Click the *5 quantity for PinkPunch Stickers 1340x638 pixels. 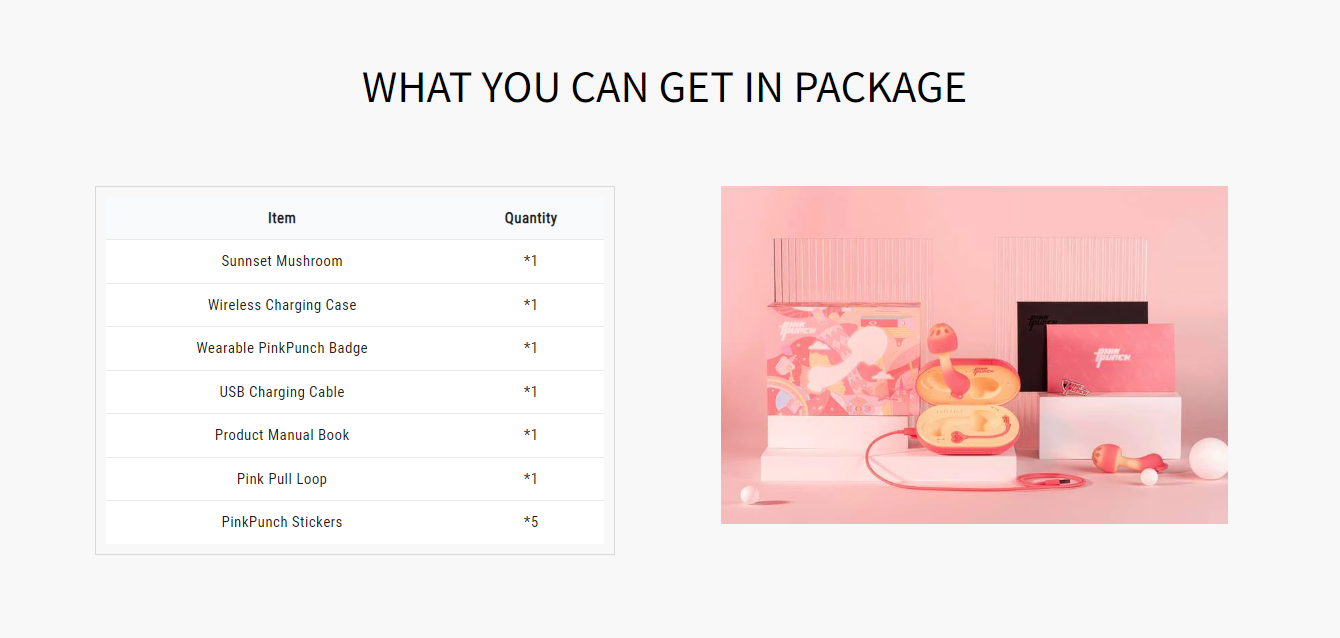tap(530, 522)
